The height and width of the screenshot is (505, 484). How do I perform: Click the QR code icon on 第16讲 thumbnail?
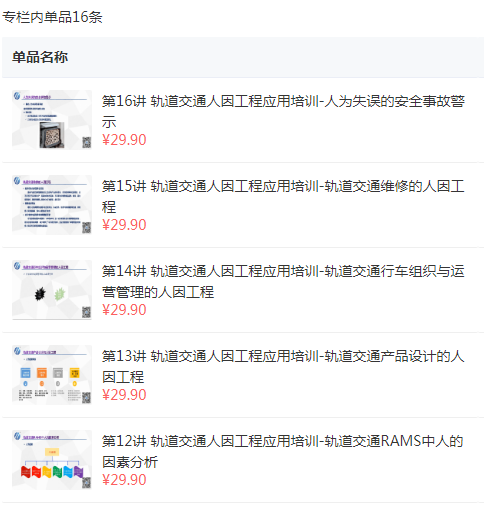(x=87, y=142)
